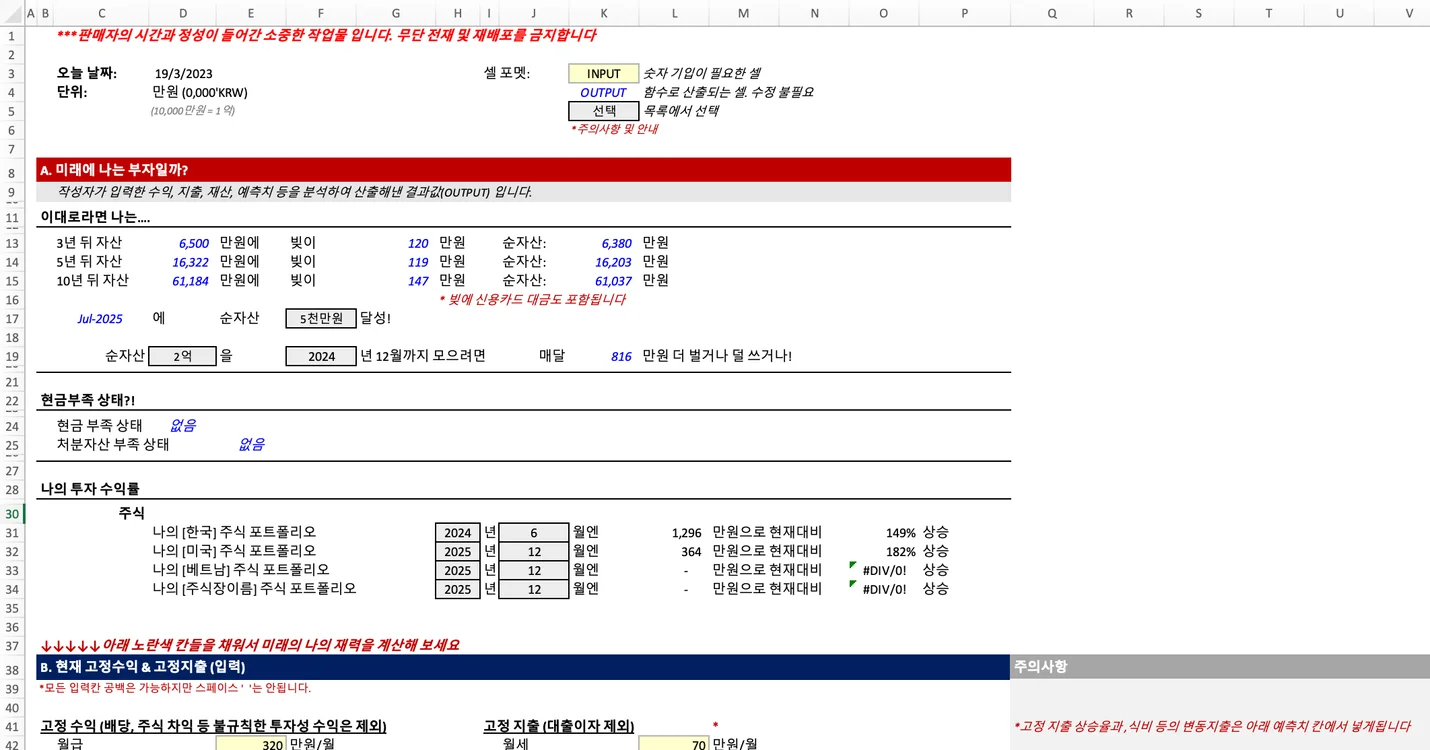Select the 순자산 value 6,380

(617, 243)
